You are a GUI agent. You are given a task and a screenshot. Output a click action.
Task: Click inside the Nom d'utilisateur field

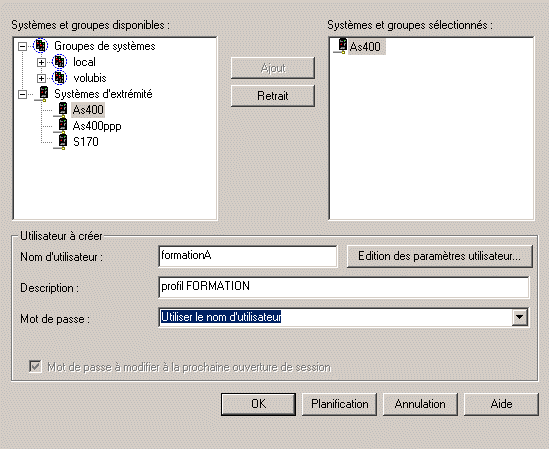pyautogui.click(x=248, y=256)
